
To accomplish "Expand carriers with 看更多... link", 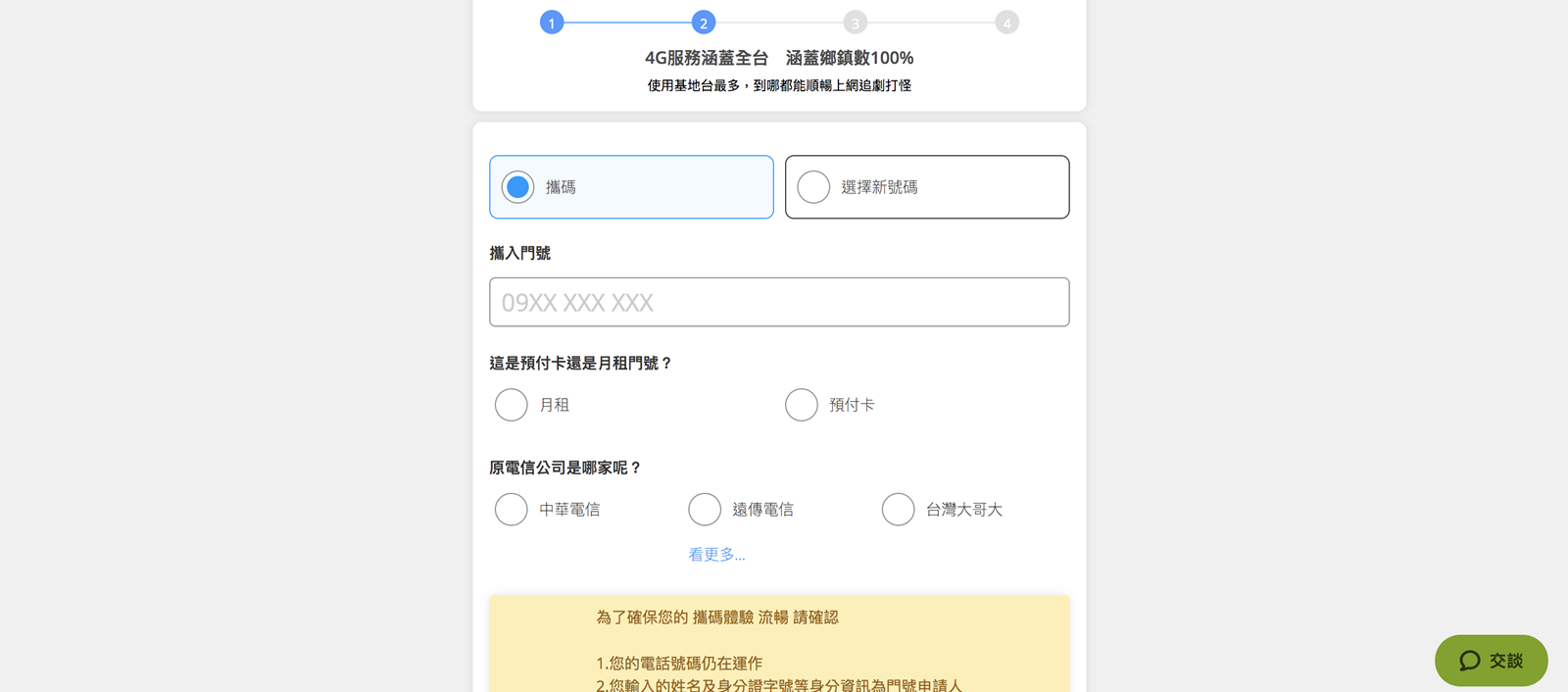I will [x=716, y=555].
